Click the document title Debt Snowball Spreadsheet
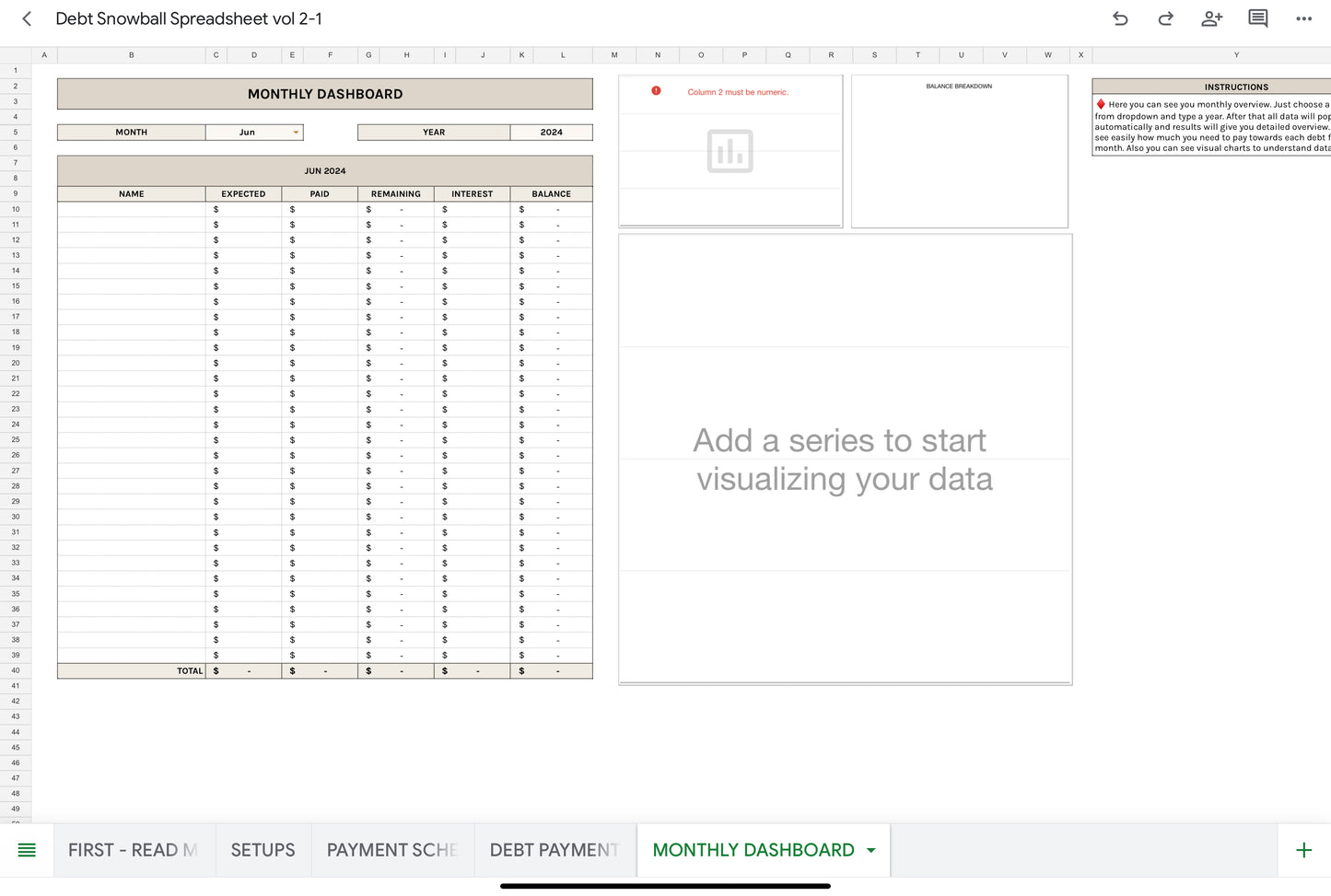Screen dimensions: 1331x896 click(x=189, y=18)
